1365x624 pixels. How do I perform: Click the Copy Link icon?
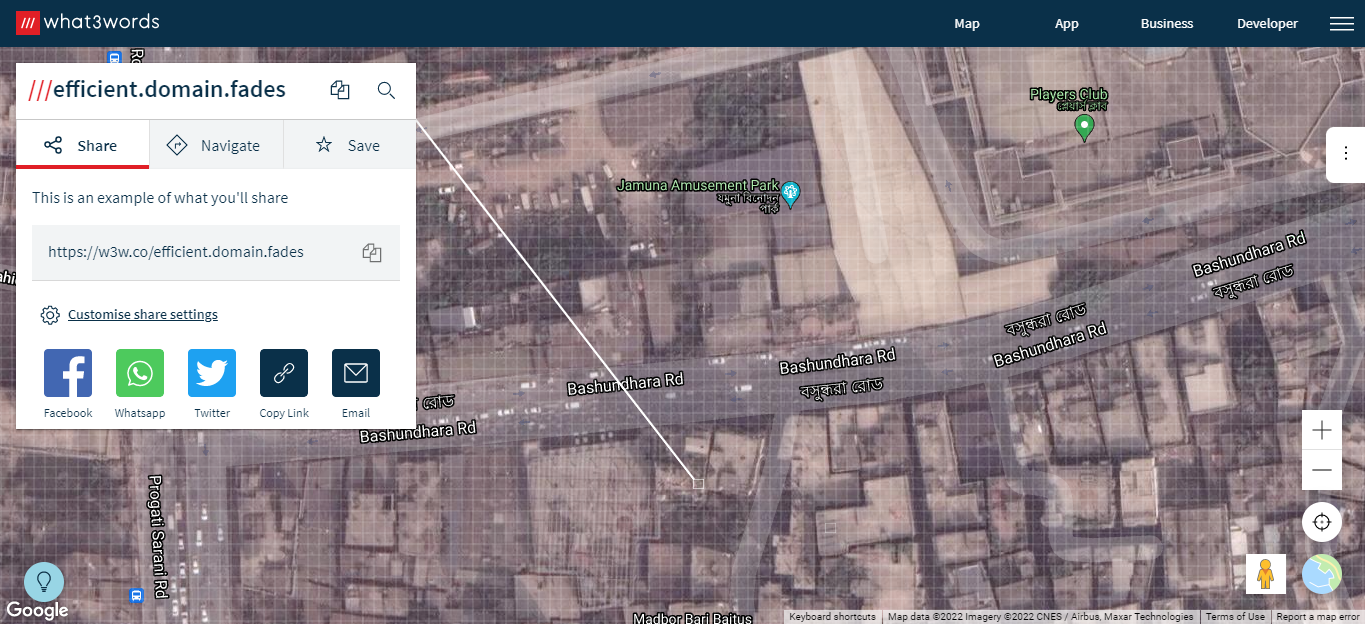point(284,373)
